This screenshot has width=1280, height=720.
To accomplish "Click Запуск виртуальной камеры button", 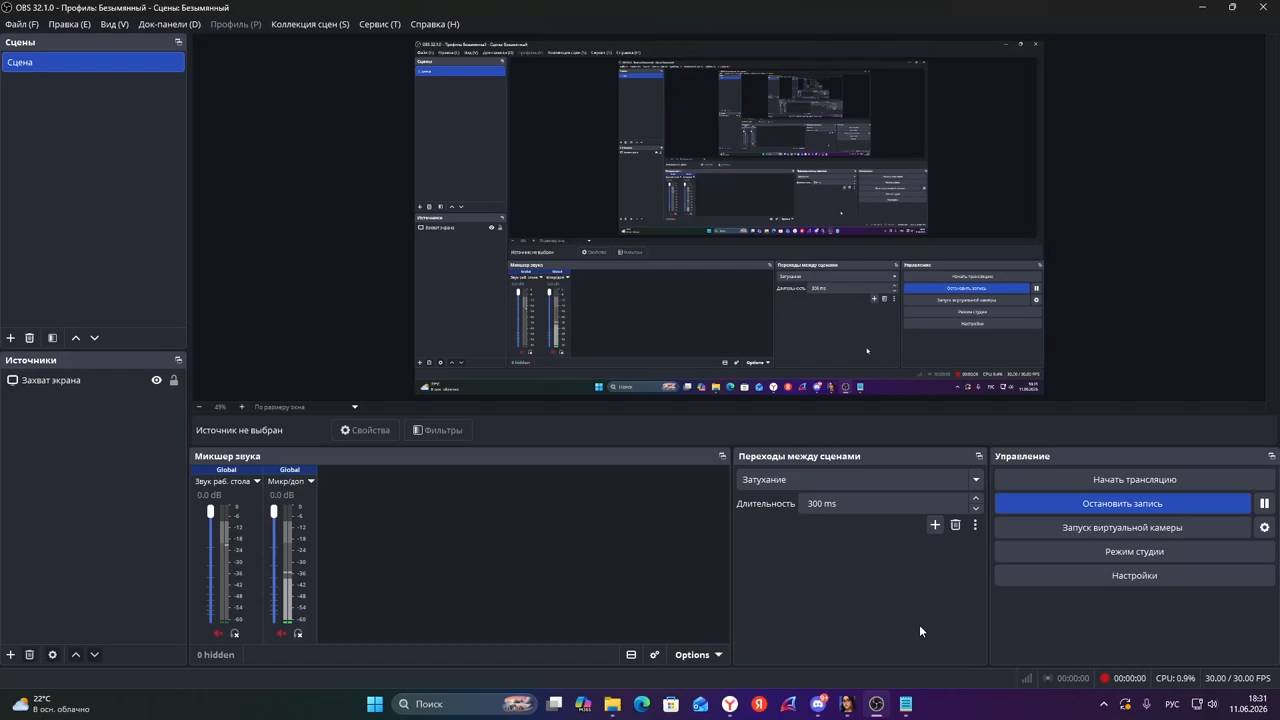I will click(1122, 528).
